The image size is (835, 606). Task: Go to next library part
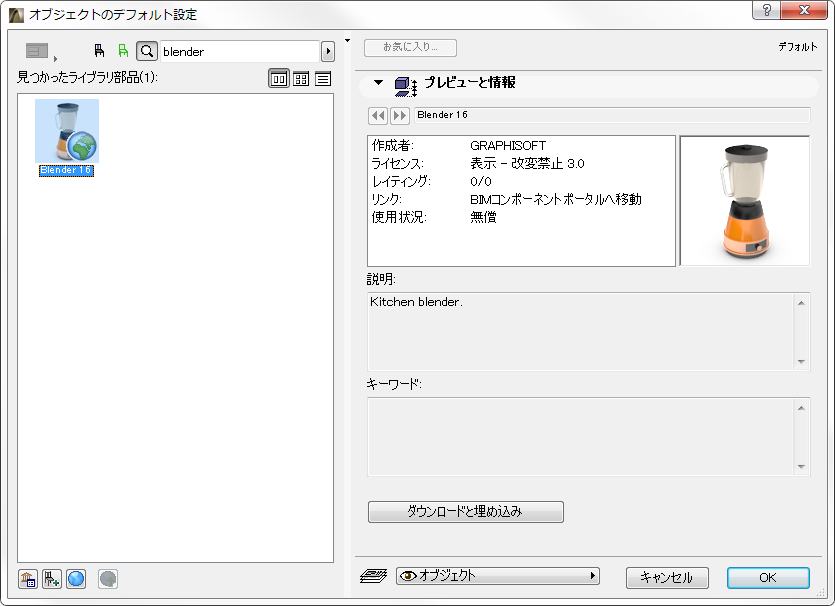[x=400, y=116]
